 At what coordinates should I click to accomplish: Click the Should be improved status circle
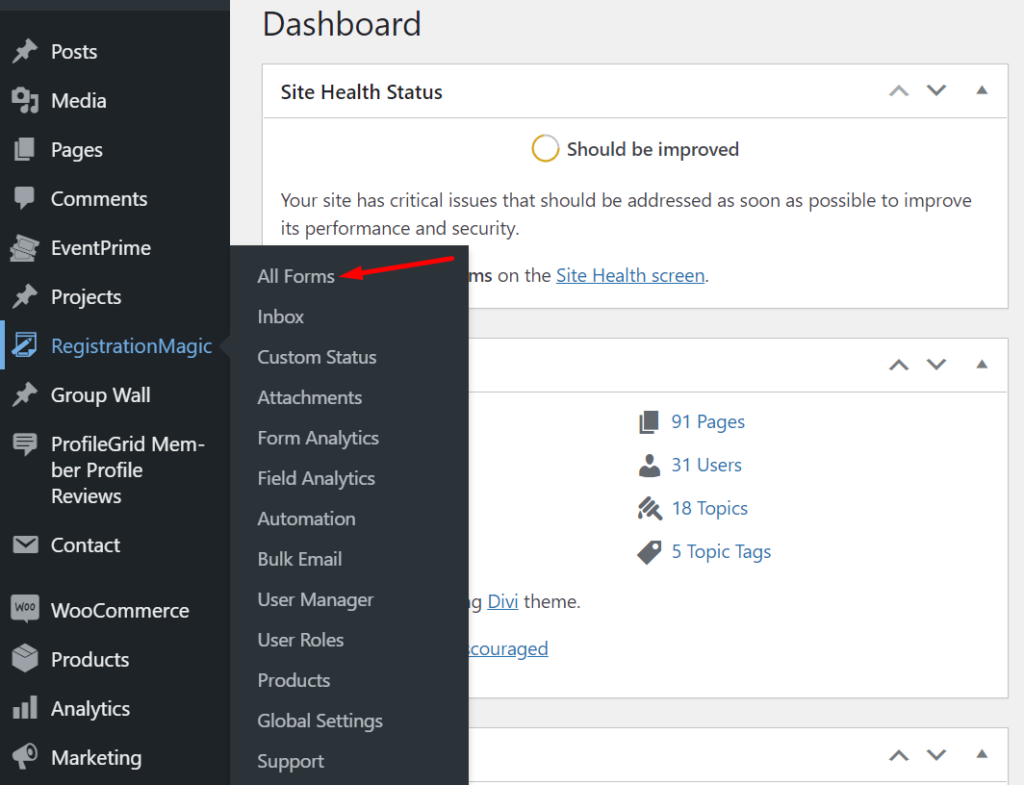click(545, 148)
